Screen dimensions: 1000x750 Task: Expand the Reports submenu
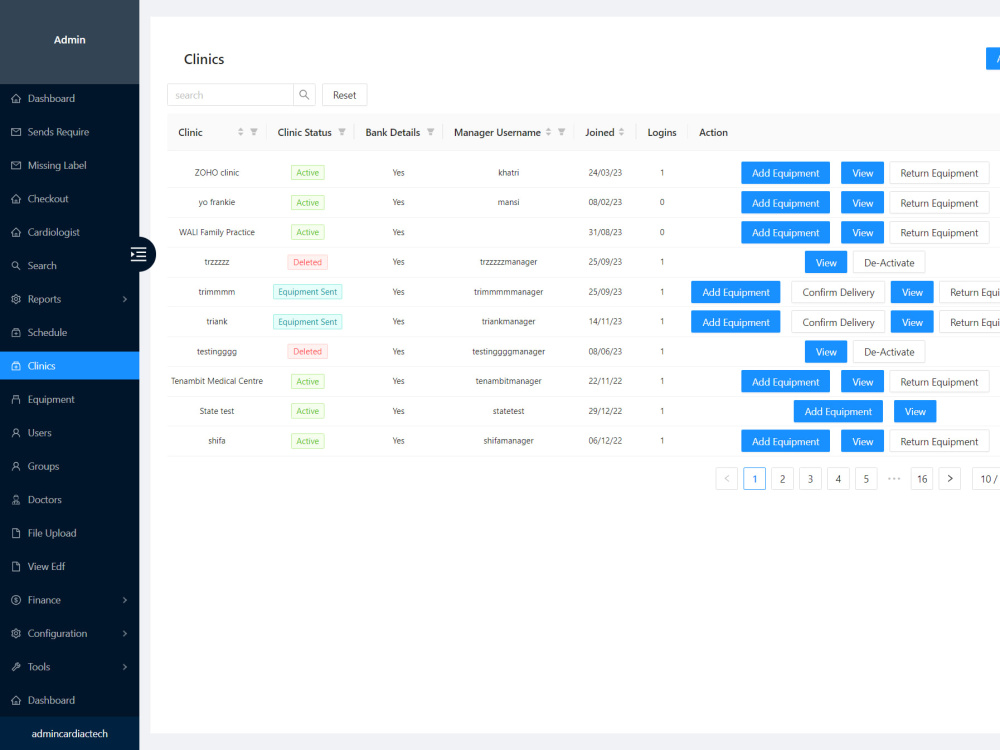tap(70, 299)
